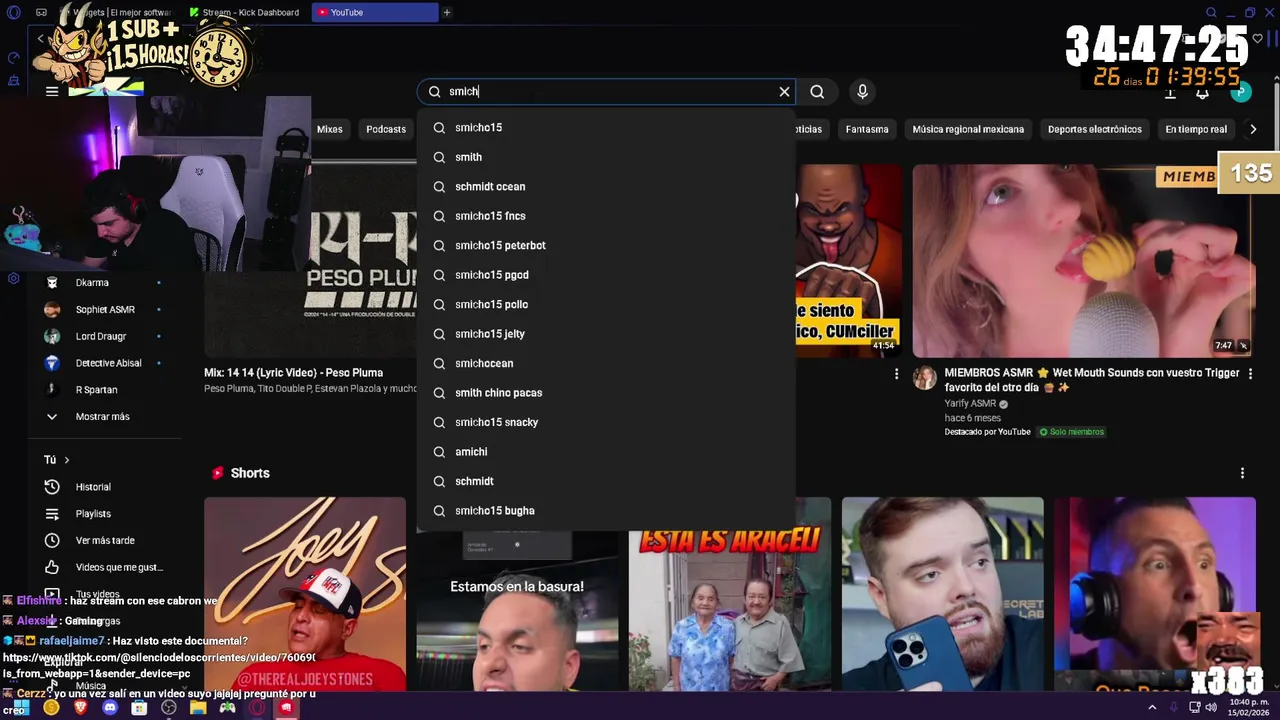
Task: Open 'Ver más tarde' list
Action: pyautogui.click(x=103, y=541)
